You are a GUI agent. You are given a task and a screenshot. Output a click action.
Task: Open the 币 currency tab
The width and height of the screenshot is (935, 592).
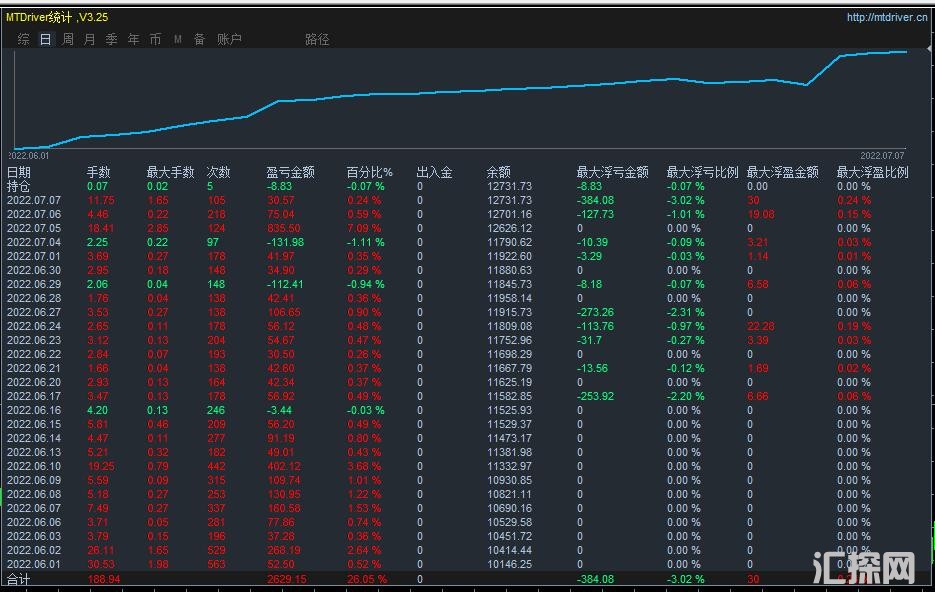[155, 39]
